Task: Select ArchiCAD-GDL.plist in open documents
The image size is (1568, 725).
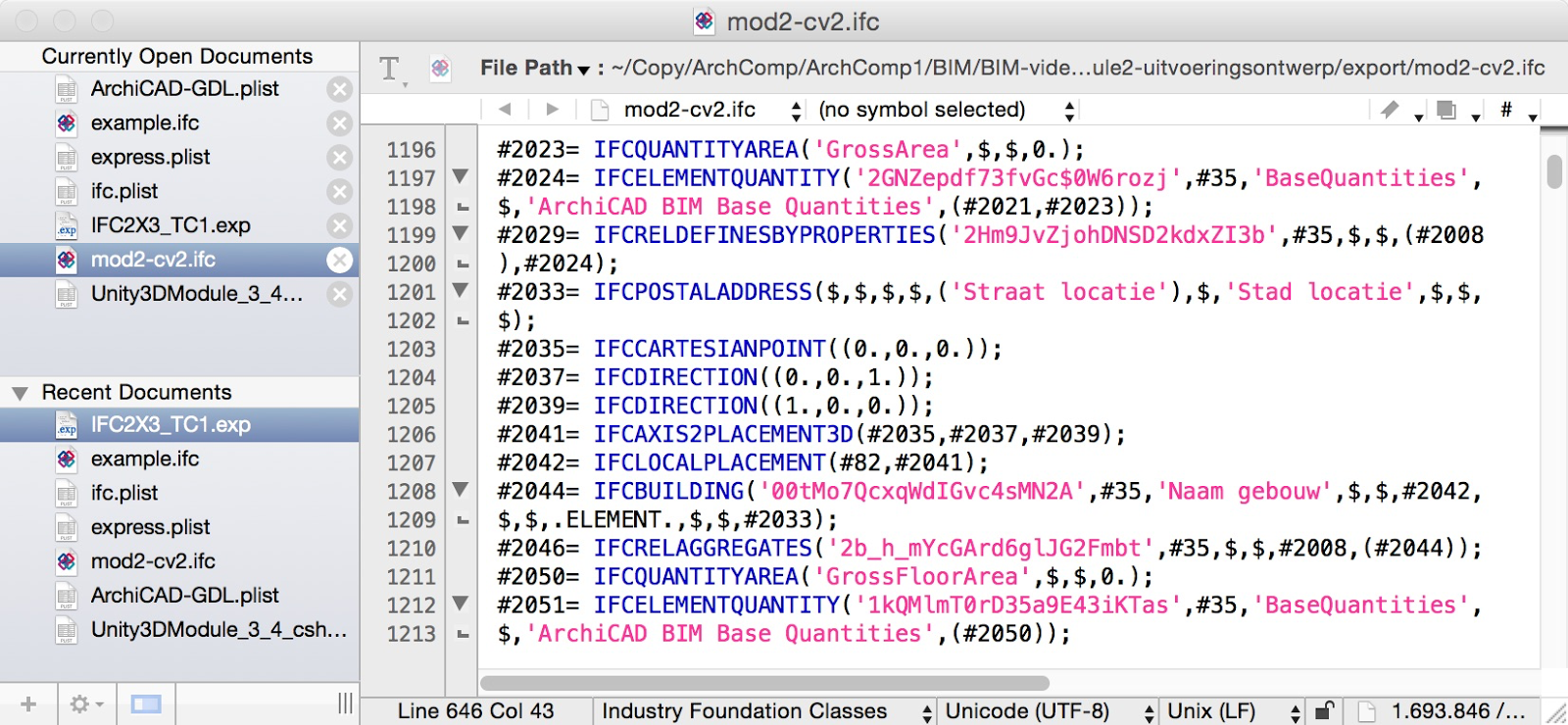Action: click(x=184, y=89)
